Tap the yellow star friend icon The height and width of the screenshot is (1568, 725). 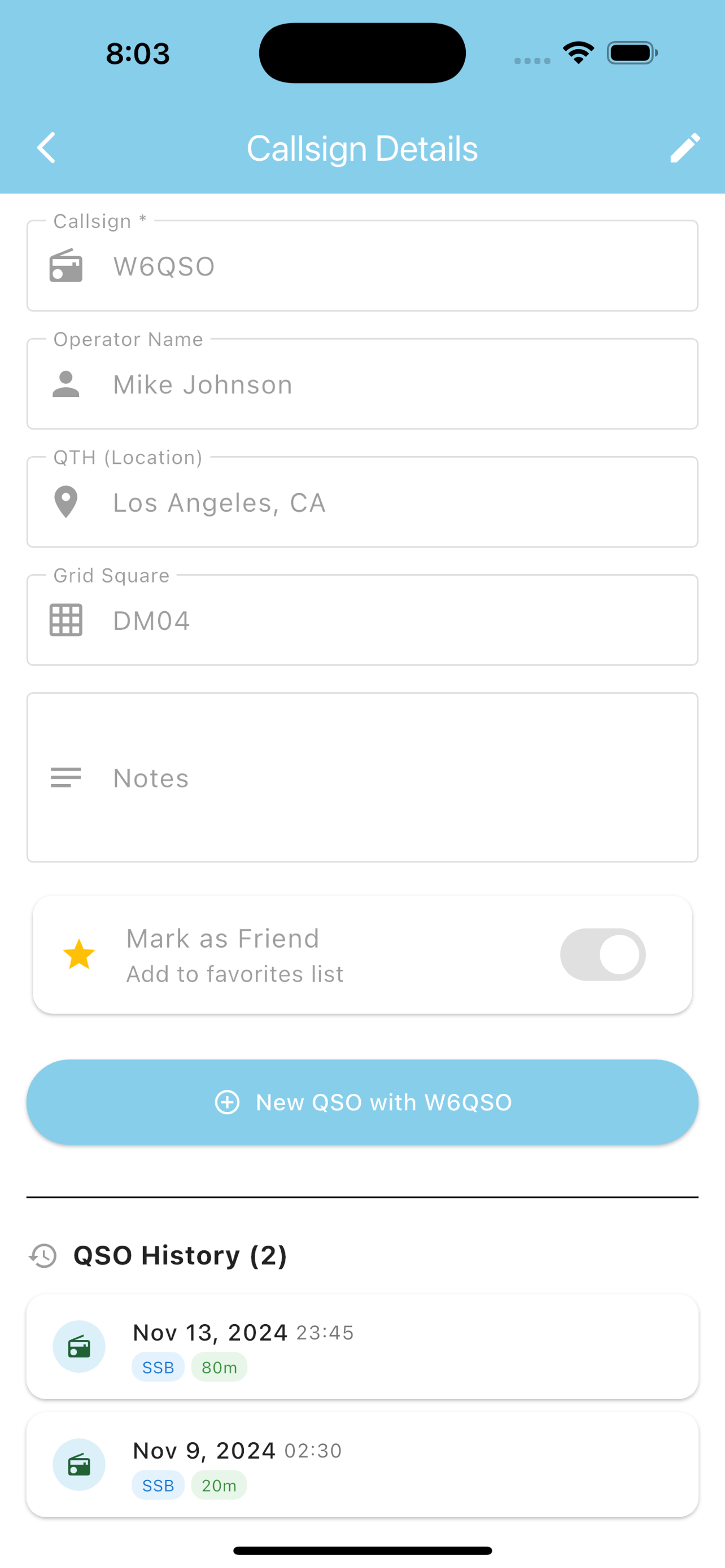[x=79, y=954]
